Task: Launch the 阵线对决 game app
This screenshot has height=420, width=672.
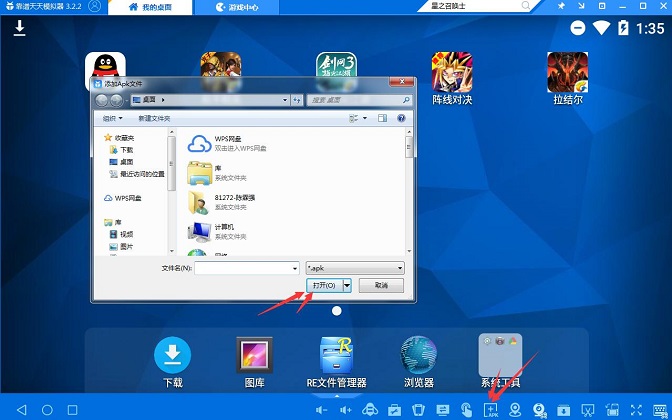Action: (x=452, y=78)
